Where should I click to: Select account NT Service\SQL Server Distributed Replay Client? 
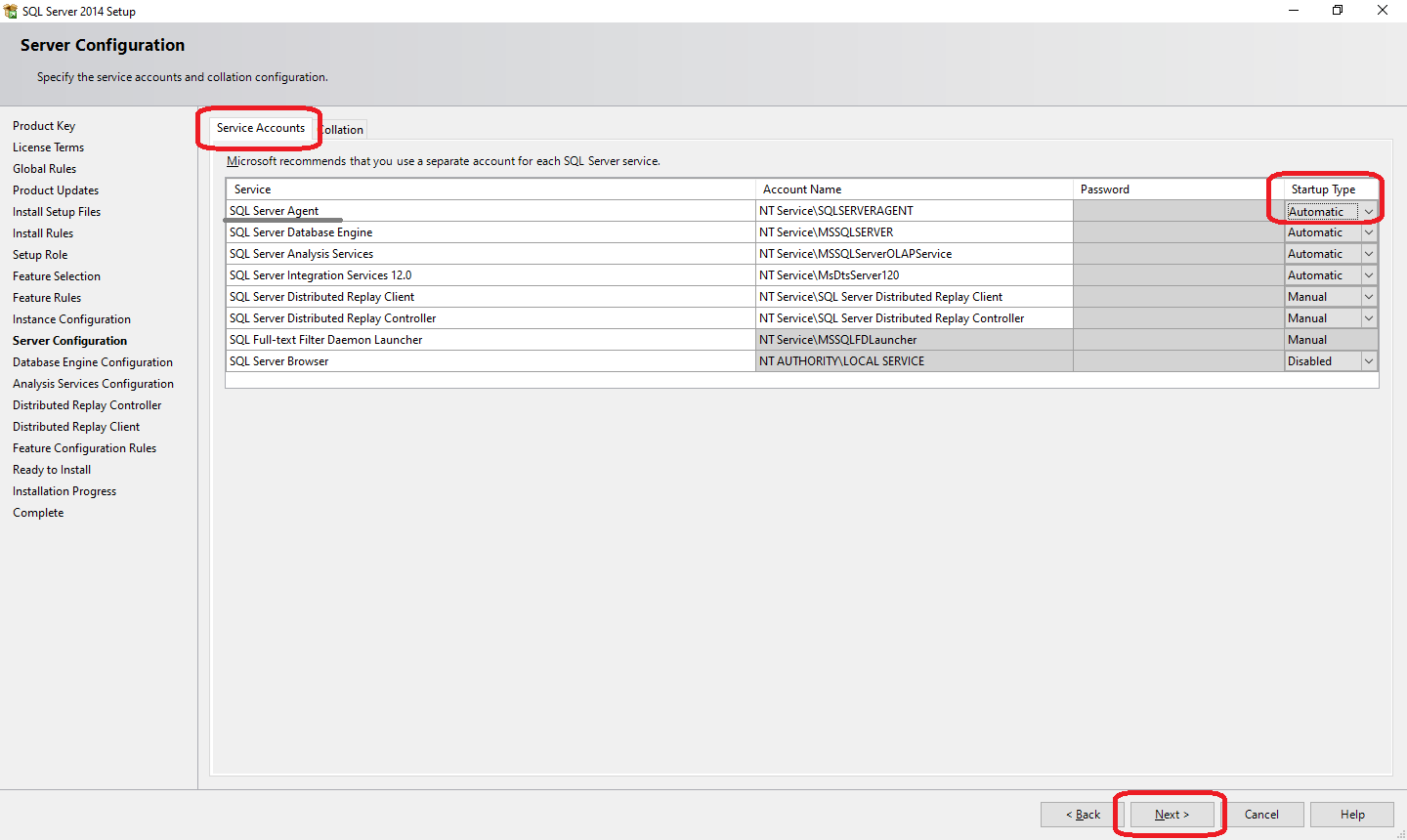pos(914,297)
